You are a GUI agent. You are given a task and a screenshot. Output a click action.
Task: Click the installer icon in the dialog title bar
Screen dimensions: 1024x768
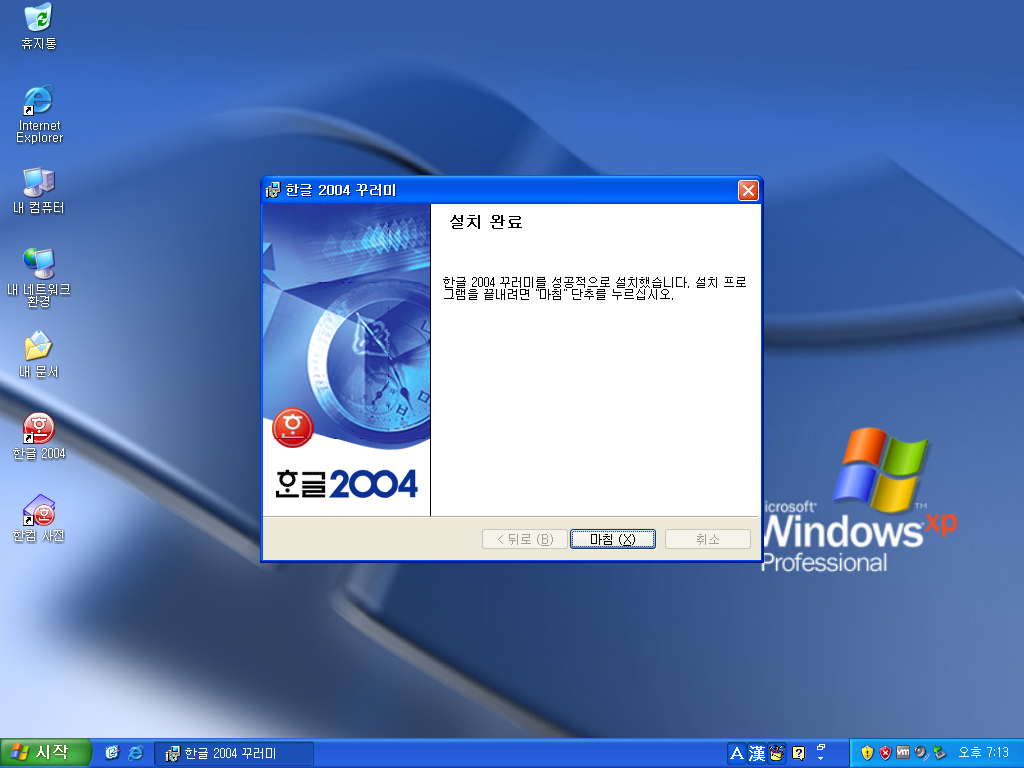point(273,190)
